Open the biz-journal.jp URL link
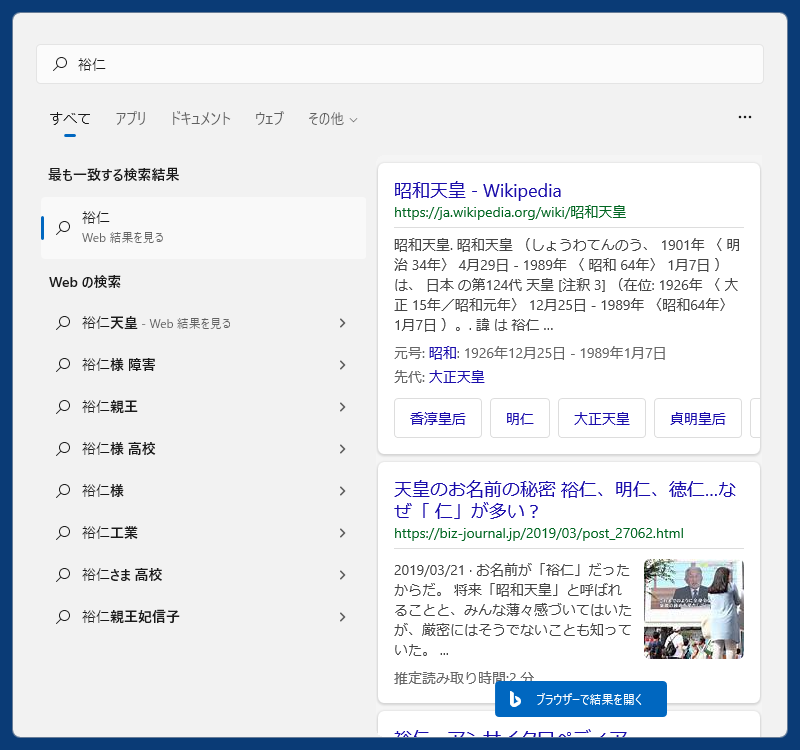The image size is (800, 750). tap(538, 533)
